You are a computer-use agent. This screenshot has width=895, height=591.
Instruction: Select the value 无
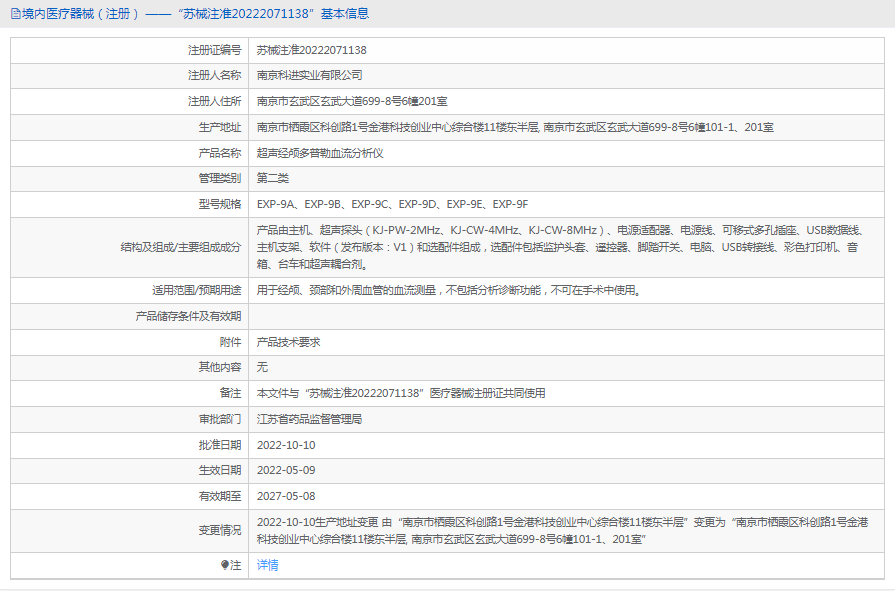pos(262,367)
